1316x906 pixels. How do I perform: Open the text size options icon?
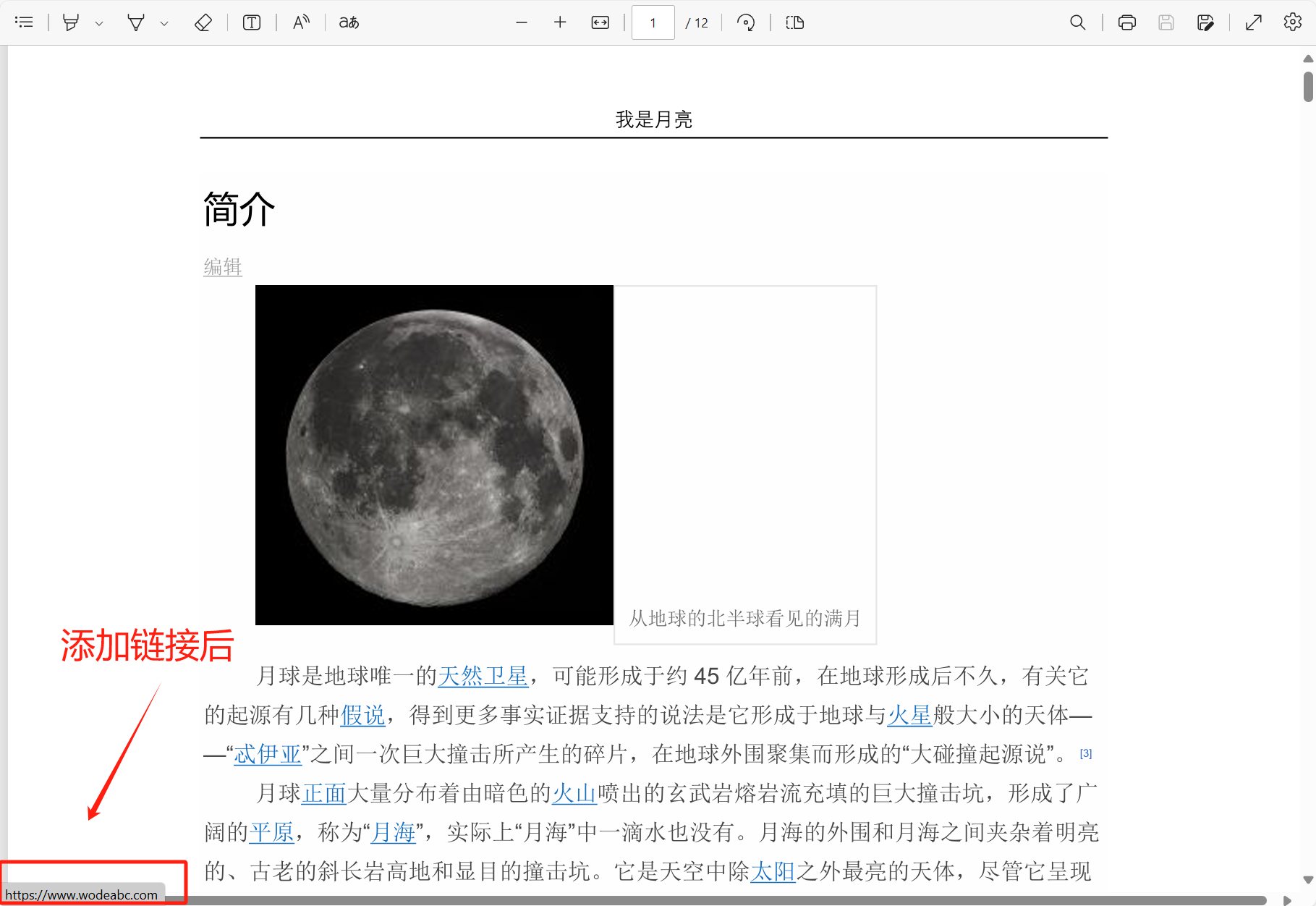[x=348, y=22]
